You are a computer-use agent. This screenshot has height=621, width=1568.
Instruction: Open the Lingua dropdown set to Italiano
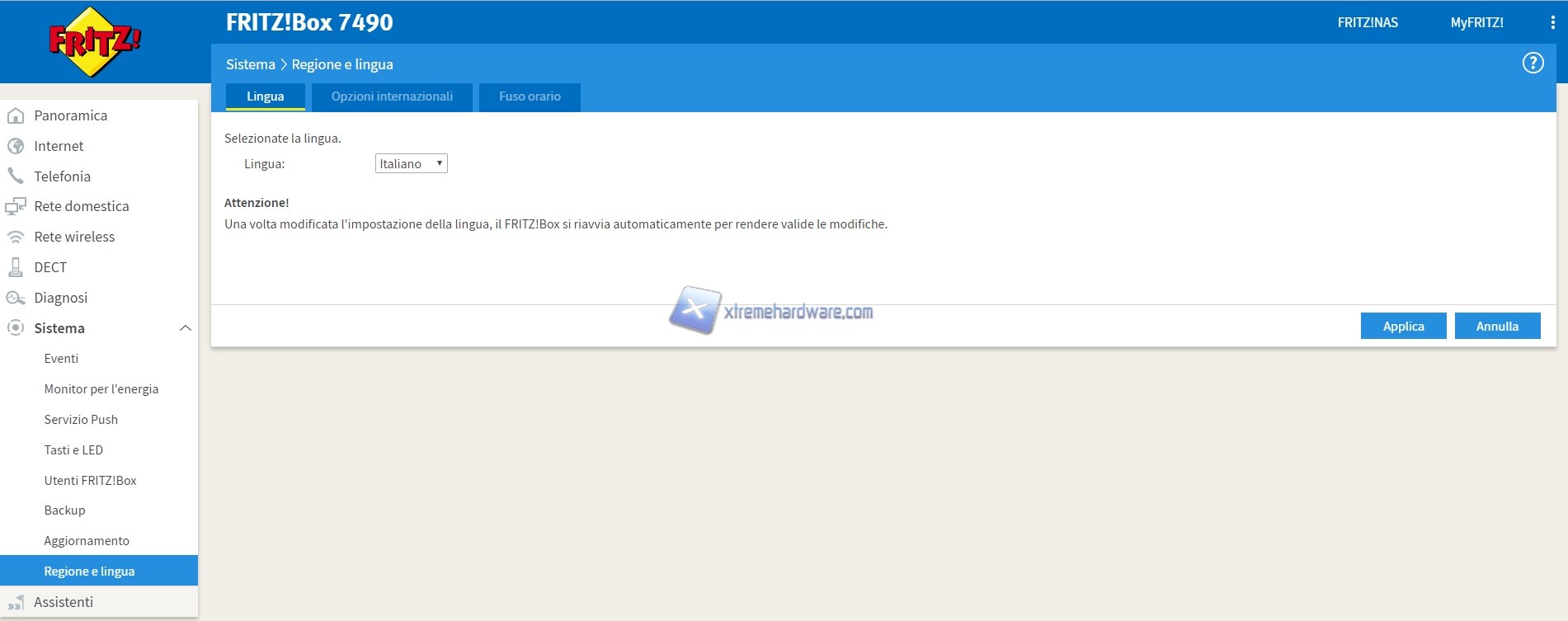click(x=411, y=163)
